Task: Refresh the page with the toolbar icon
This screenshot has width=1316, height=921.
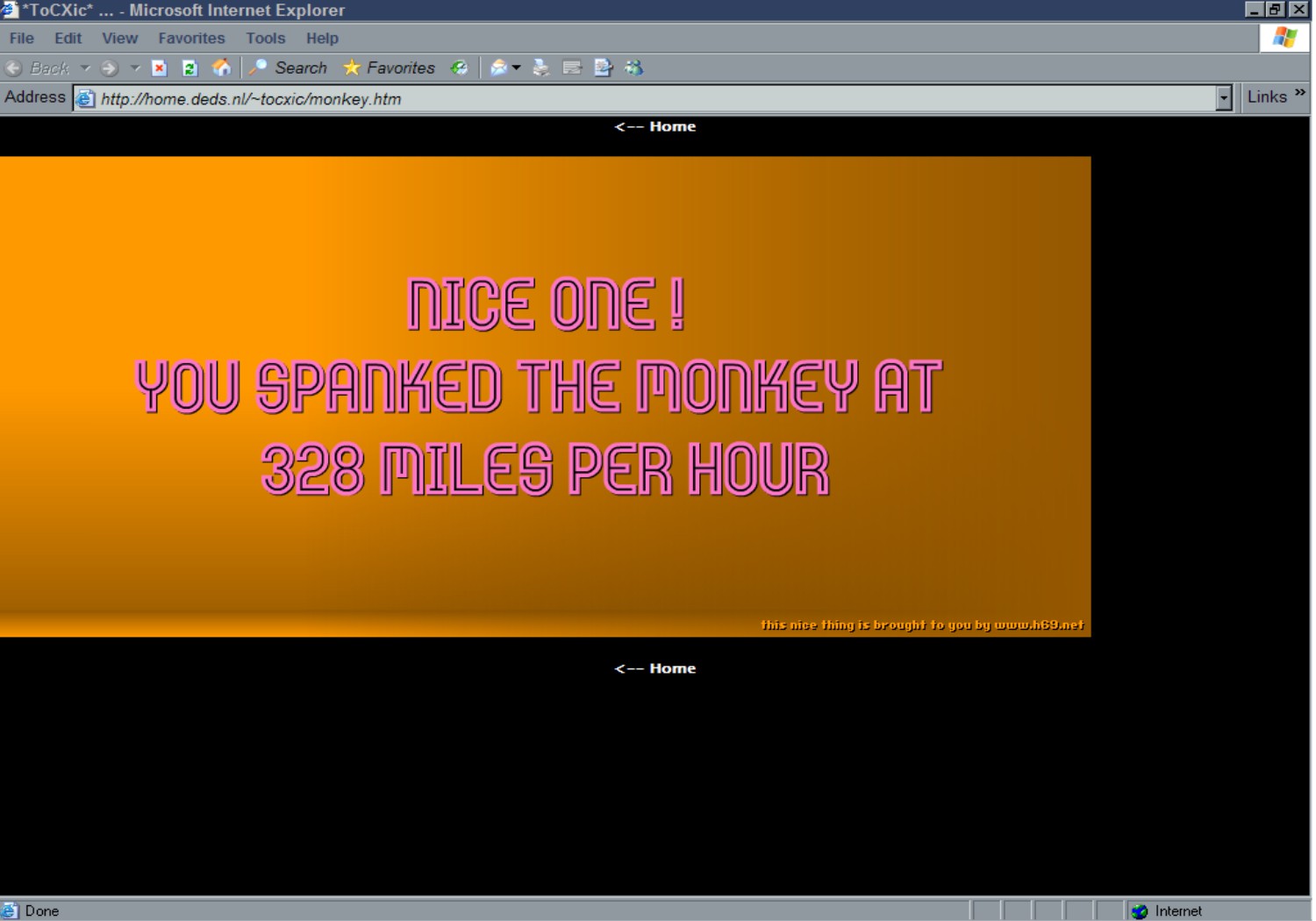Action: tap(190, 68)
